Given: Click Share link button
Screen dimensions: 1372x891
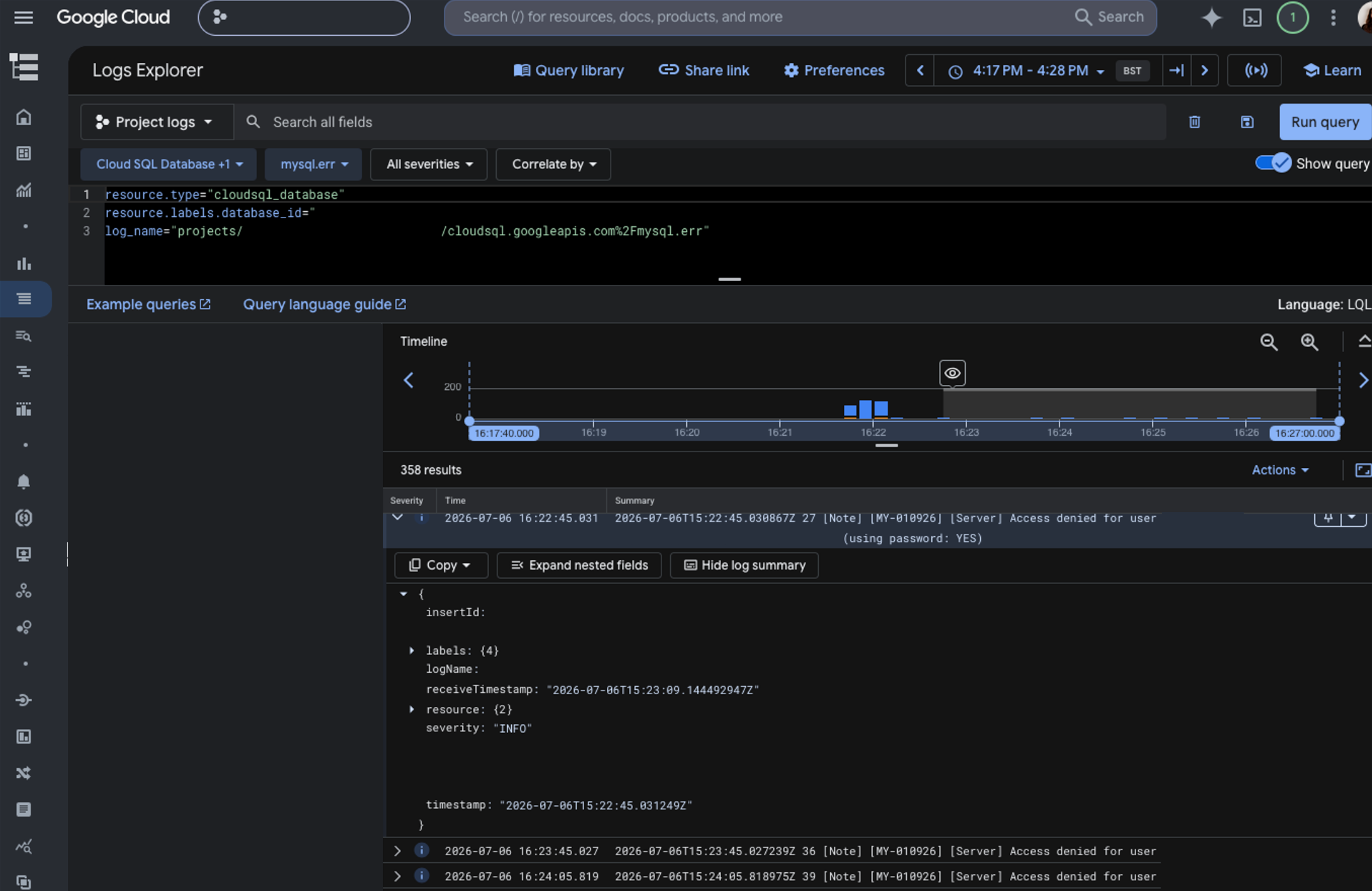Looking at the screenshot, I should click(704, 70).
